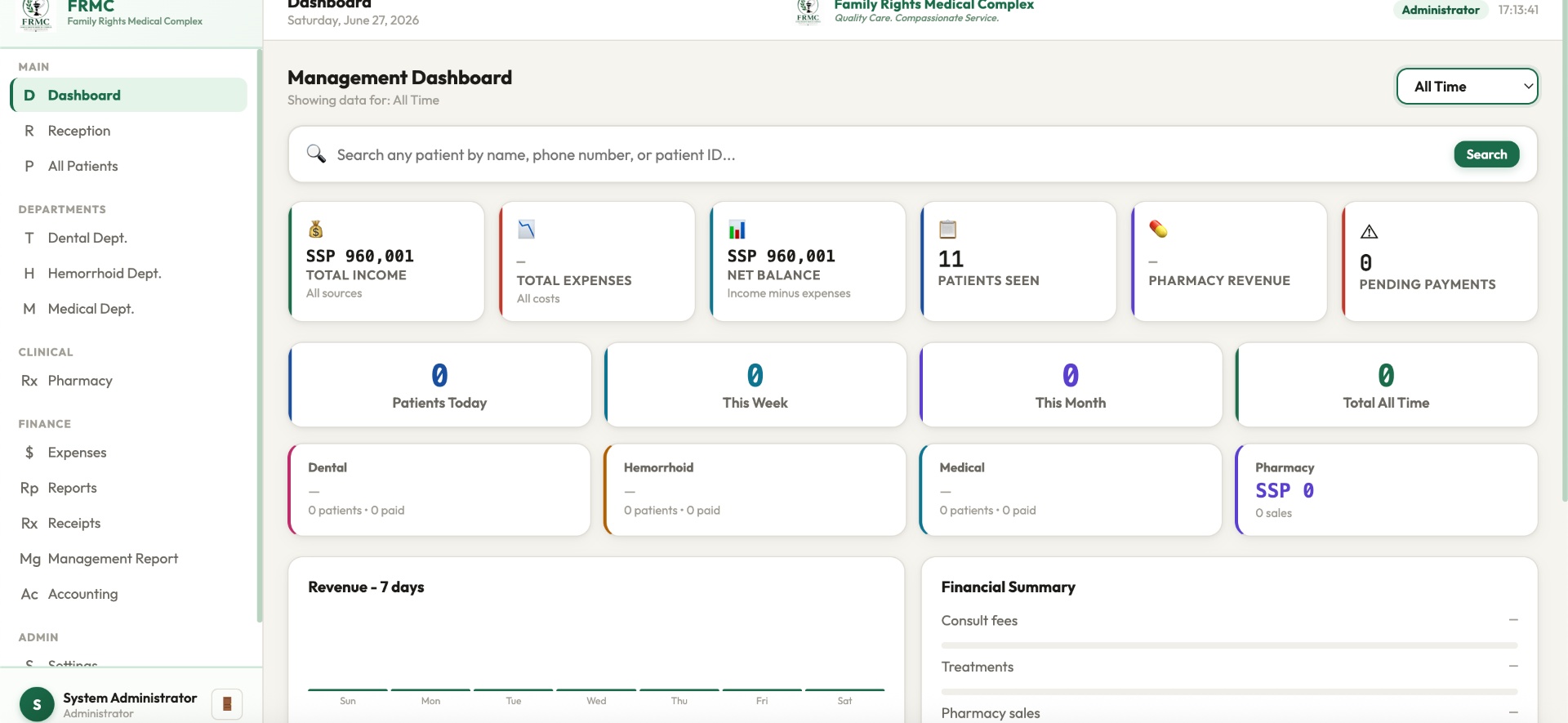1568x723 pixels.
Task: Open All Patients list
Action: click(129, 166)
